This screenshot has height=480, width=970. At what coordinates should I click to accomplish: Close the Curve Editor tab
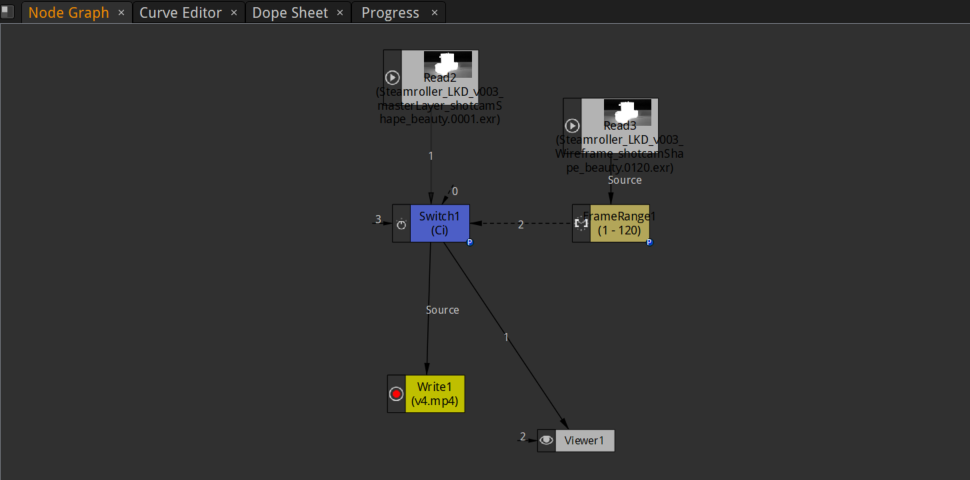click(x=234, y=13)
